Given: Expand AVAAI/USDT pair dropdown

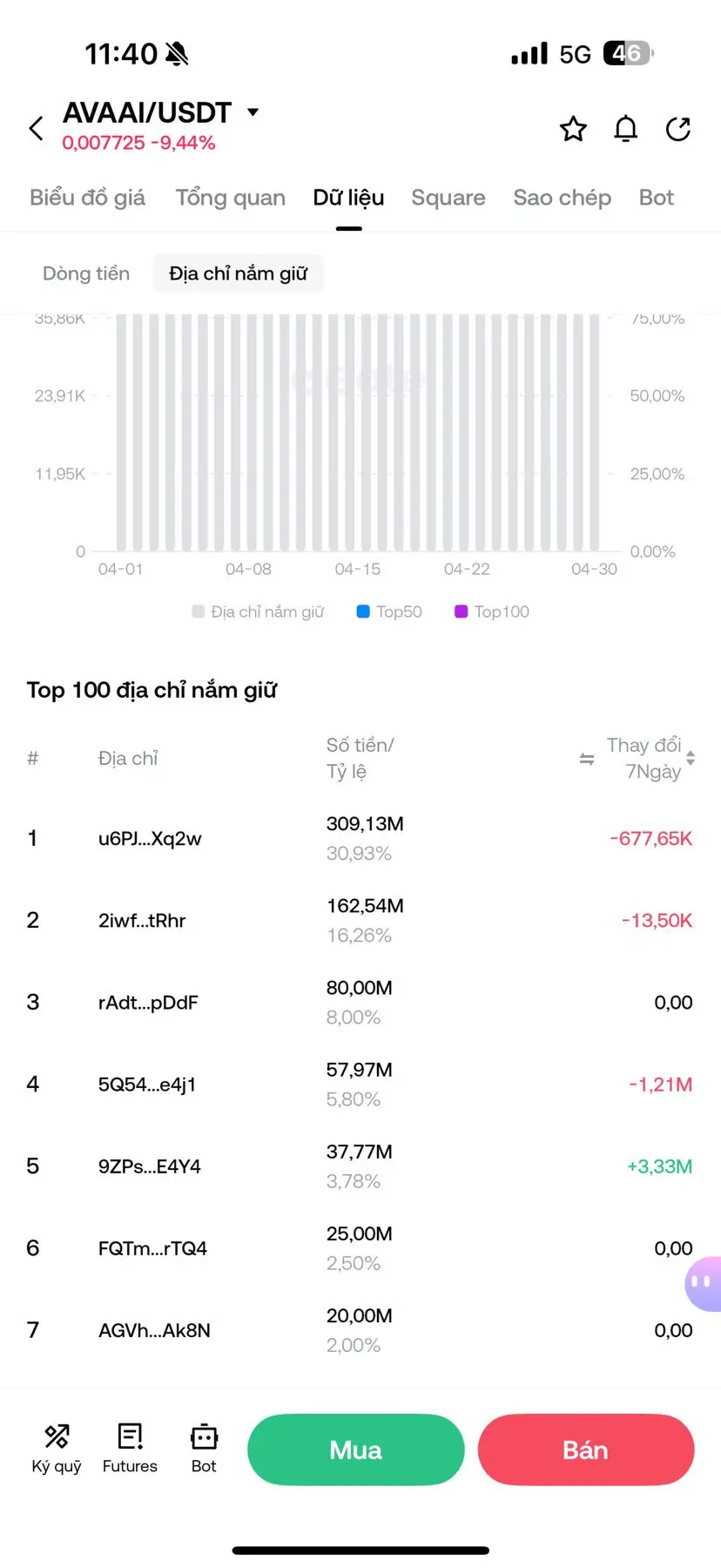Looking at the screenshot, I should coord(253,112).
